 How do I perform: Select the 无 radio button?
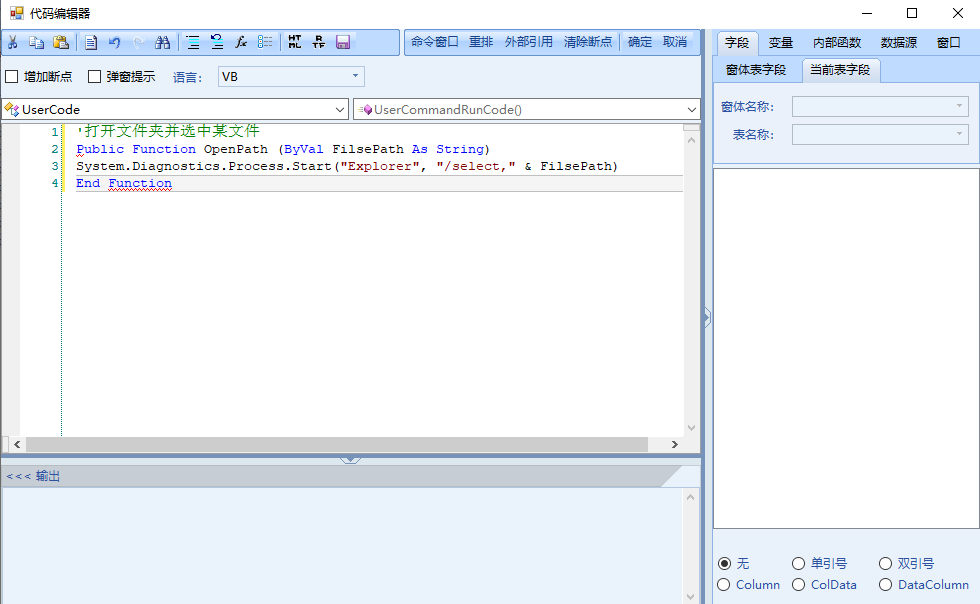724,564
